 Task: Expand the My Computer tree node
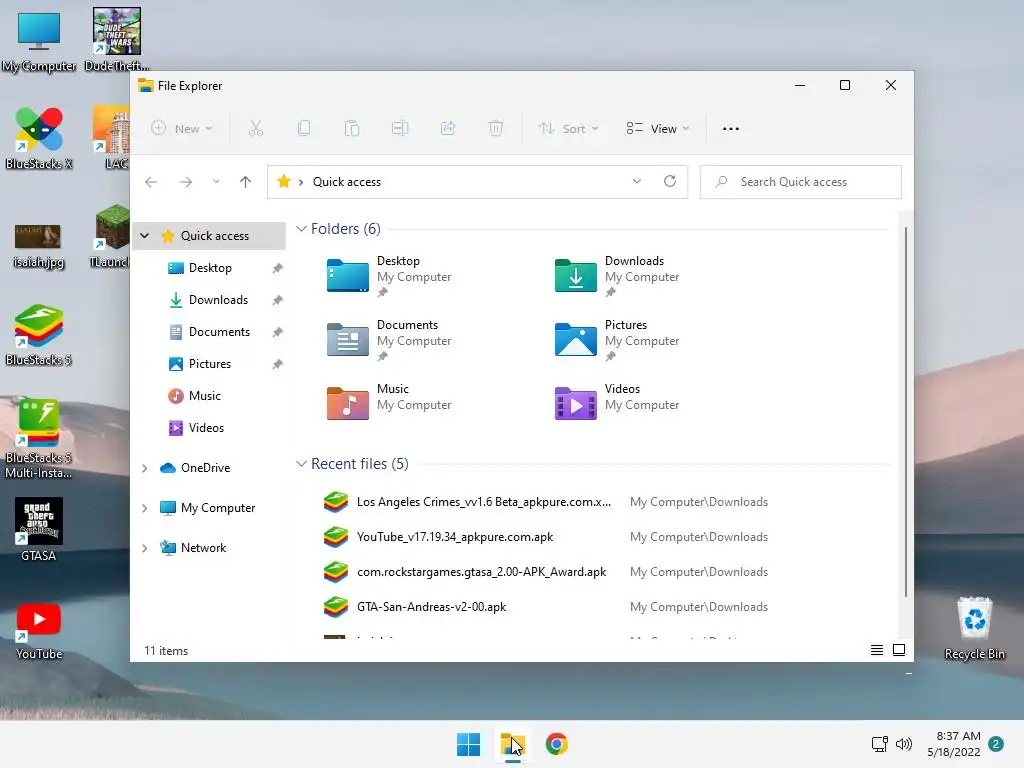144,507
